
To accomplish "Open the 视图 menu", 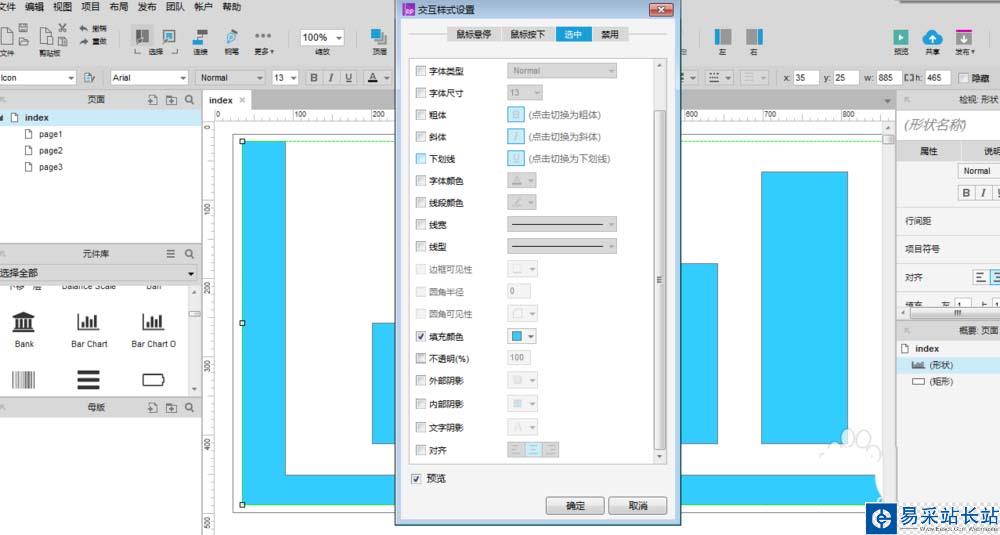I will click(62, 7).
